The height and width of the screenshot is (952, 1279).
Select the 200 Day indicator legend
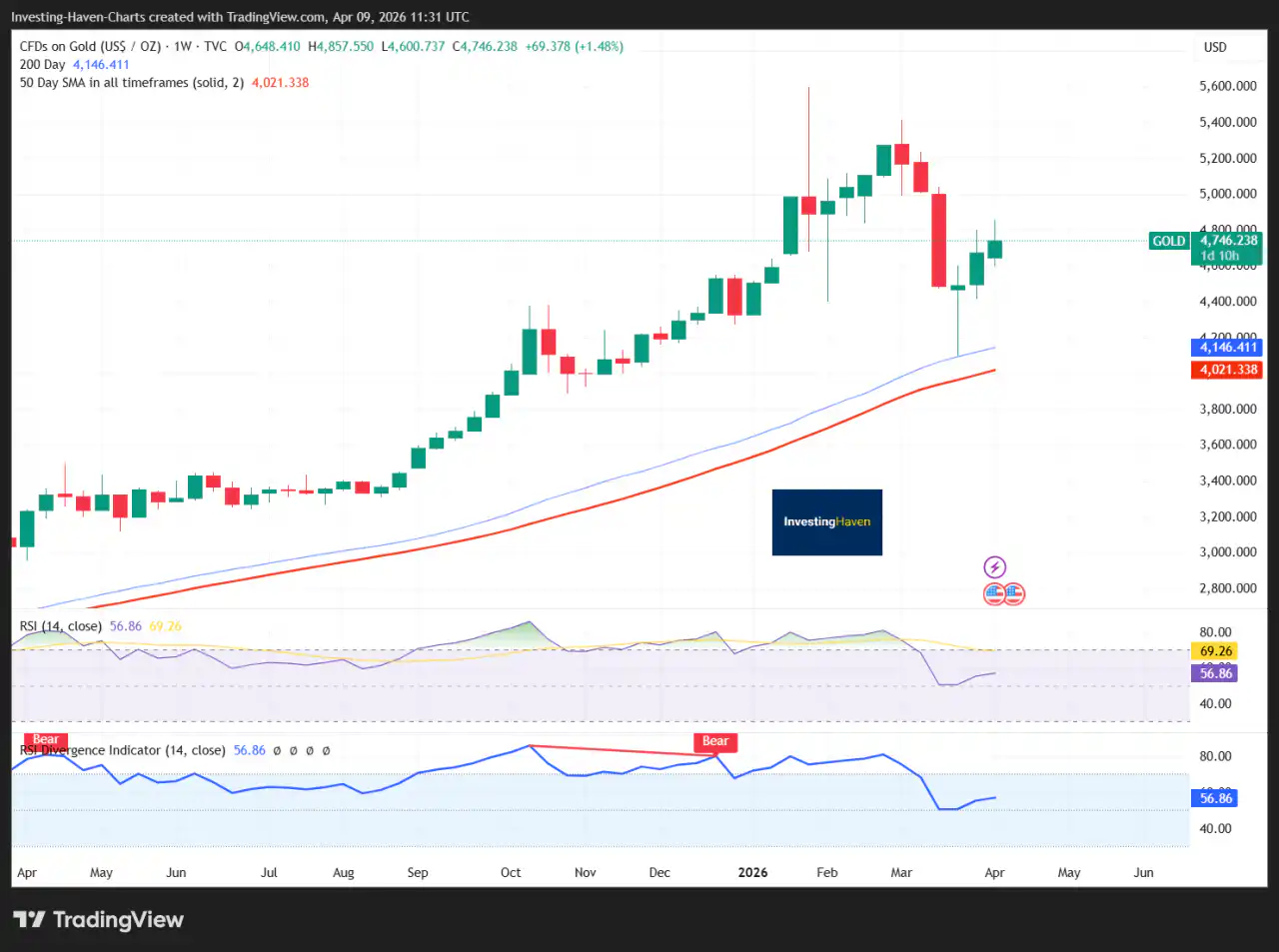(42, 65)
